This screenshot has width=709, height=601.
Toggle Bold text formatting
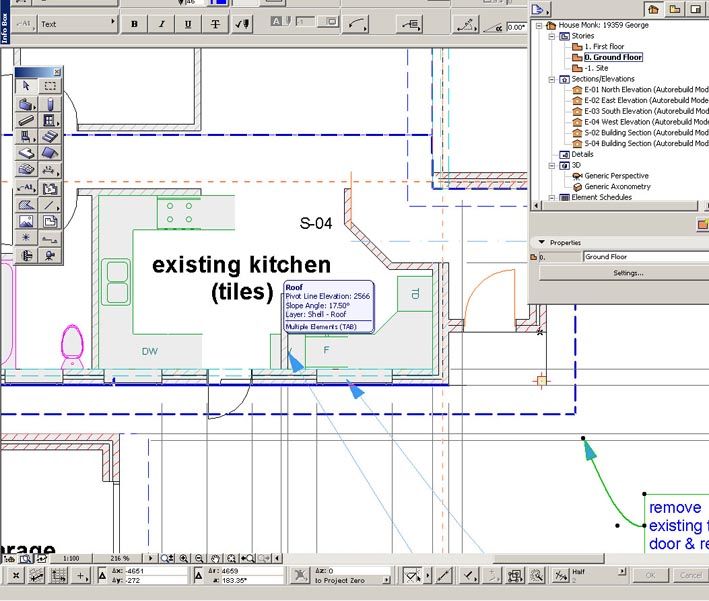(x=134, y=24)
